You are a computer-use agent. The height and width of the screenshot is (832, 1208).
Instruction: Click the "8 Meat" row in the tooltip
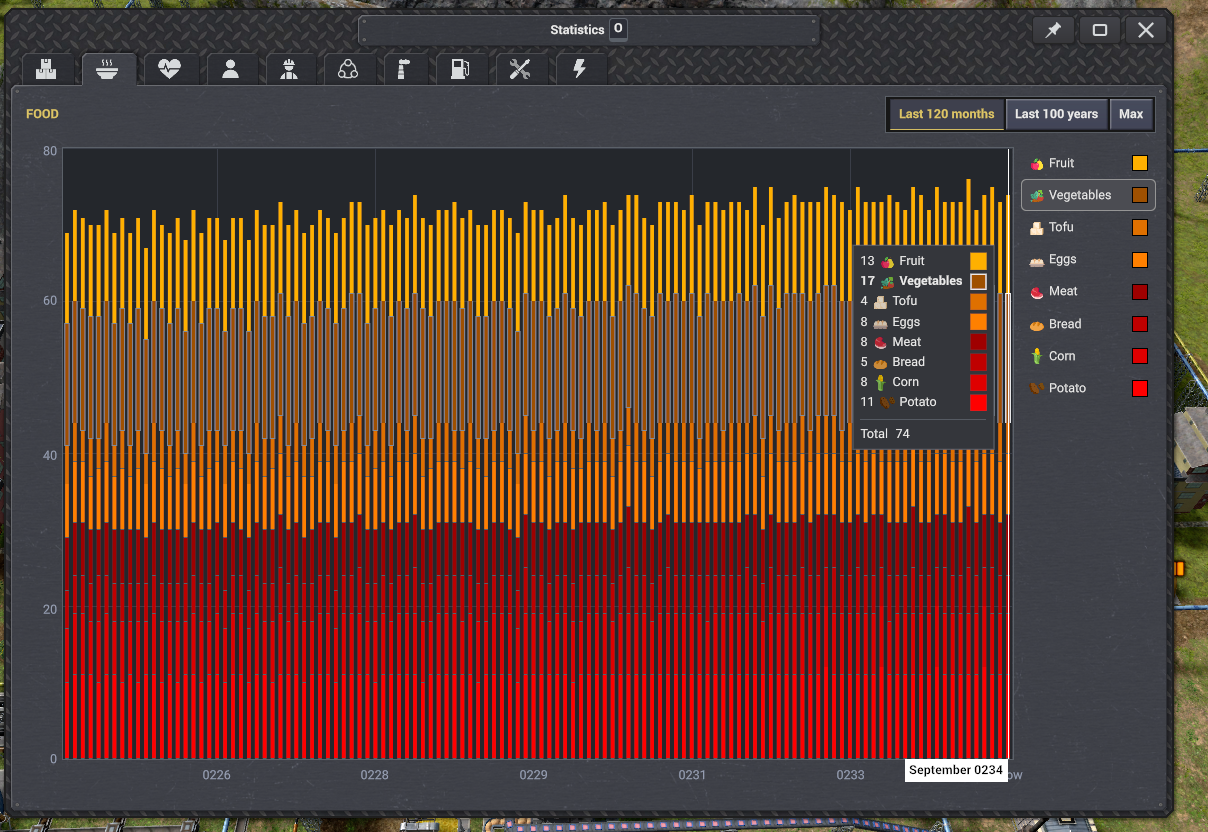pyautogui.click(x=923, y=342)
